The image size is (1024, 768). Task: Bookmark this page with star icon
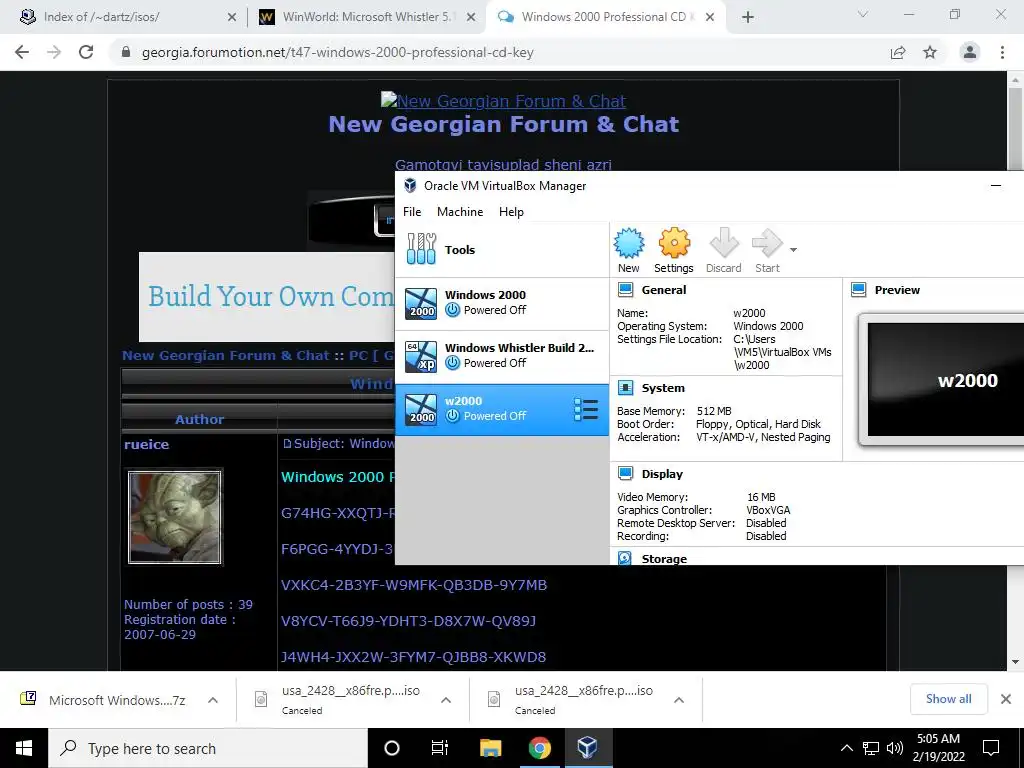pos(930,52)
